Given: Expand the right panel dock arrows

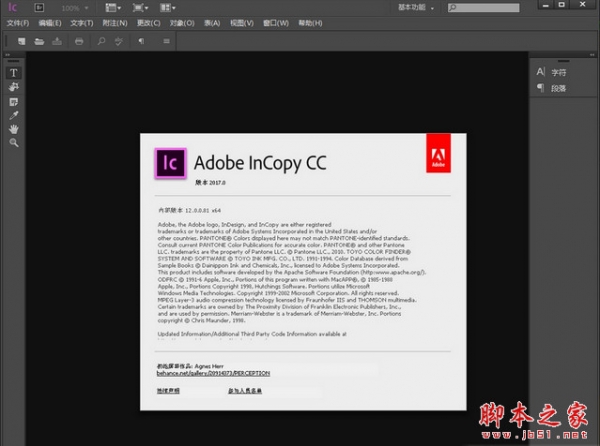Looking at the screenshot, I should (592, 55).
